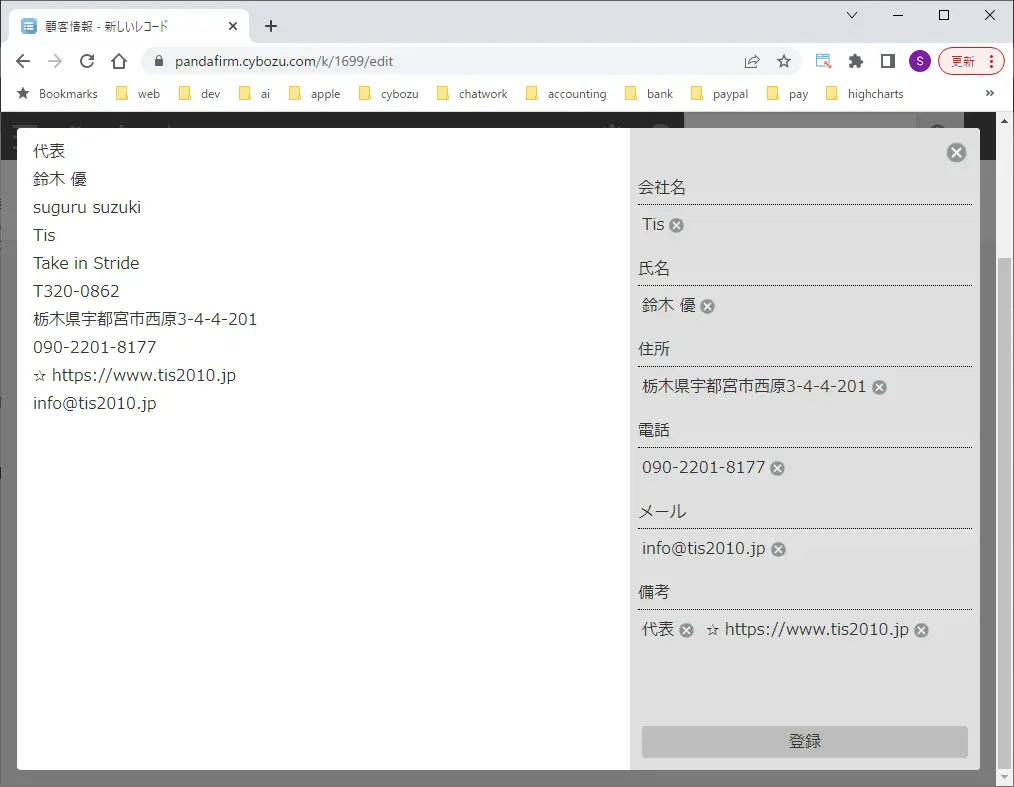The width and height of the screenshot is (1014, 787).
Task: Reload the current page
Action: point(87,61)
